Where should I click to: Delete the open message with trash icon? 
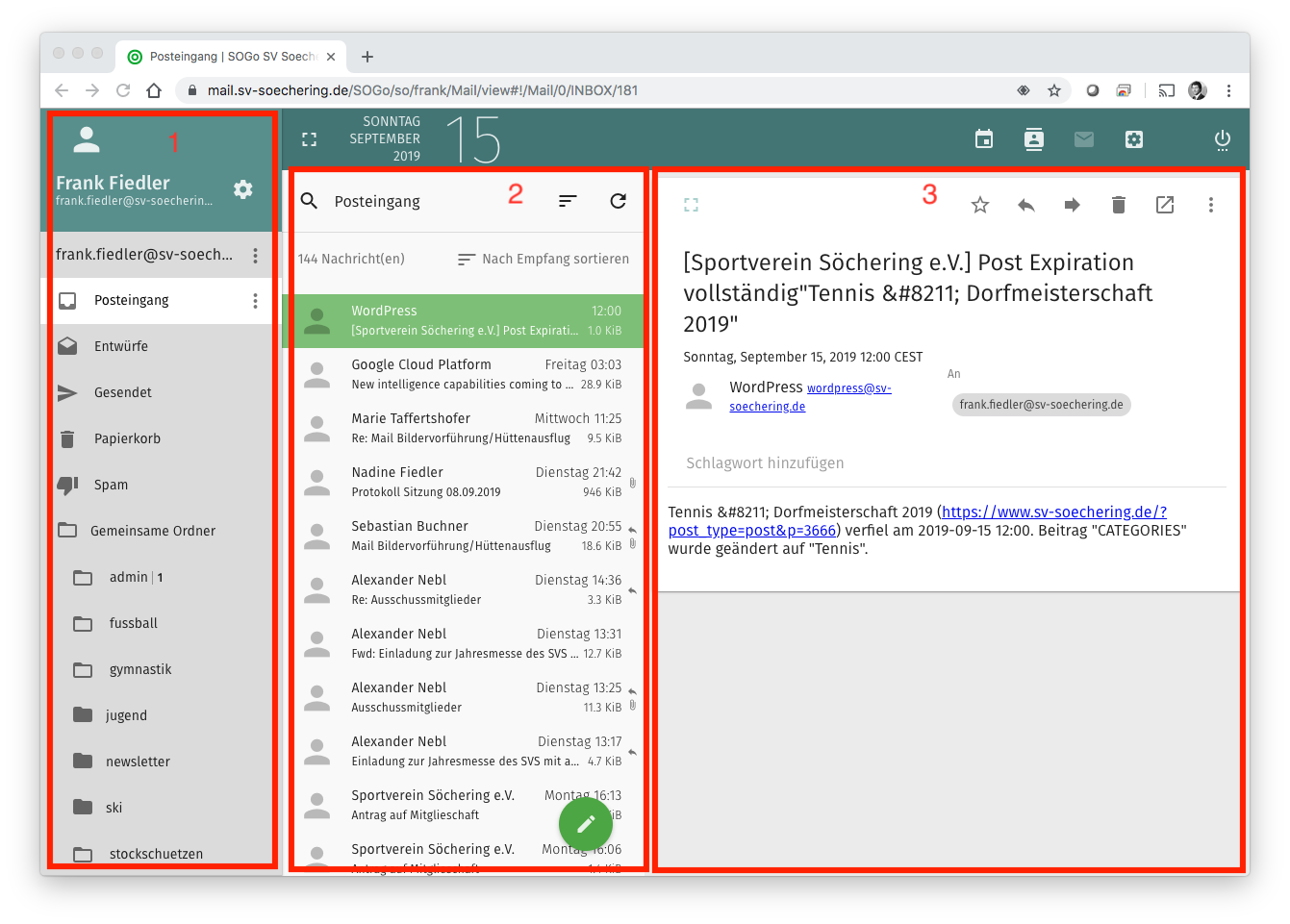(x=1118, y=205)
